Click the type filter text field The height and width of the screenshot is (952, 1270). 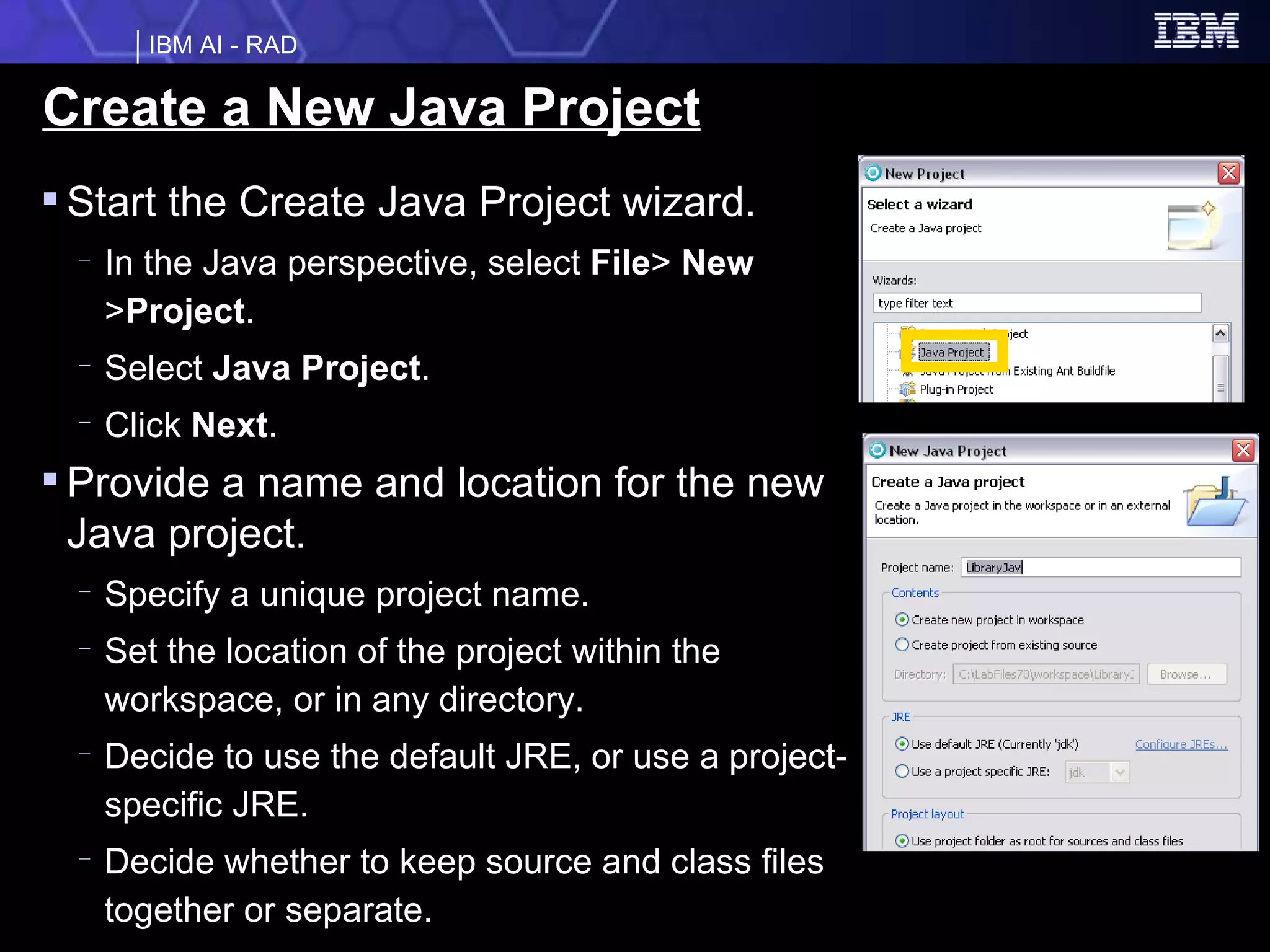point(1037,303)
